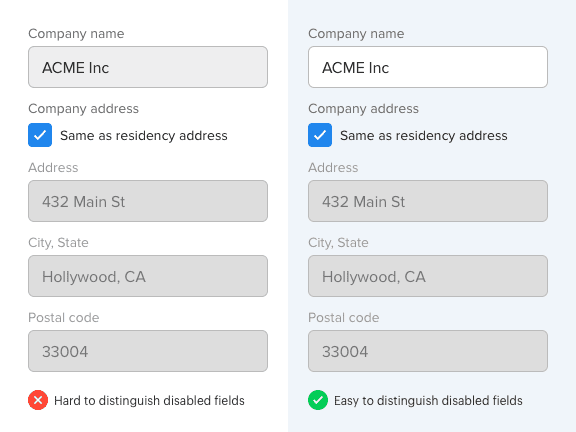The width and height of the screenshot is (576, 432).
Task: Click the right Address field showing 432 Main St
Action: click(428, 201)
